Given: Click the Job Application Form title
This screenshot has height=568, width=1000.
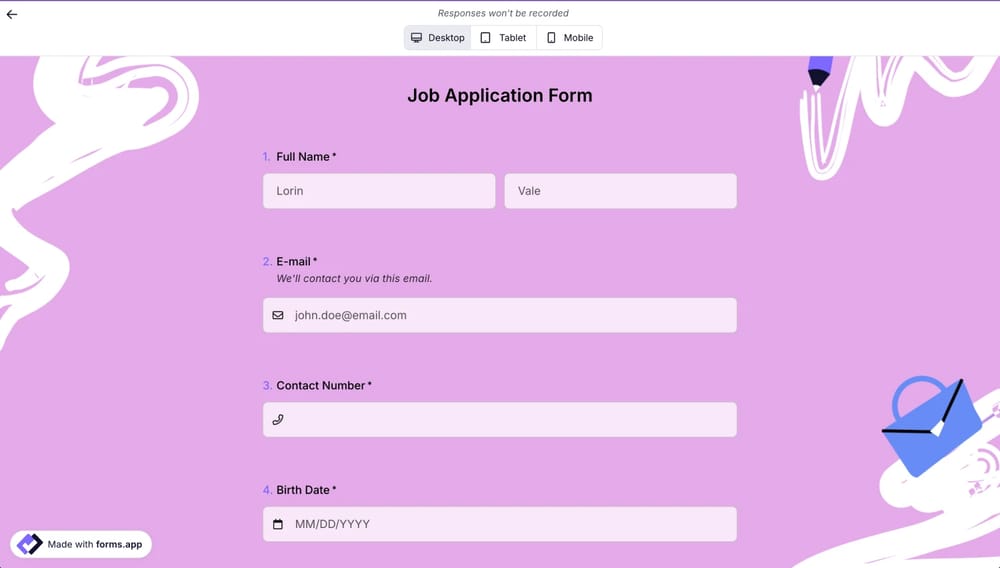Looking at the screenshot, I should point(500,96).
